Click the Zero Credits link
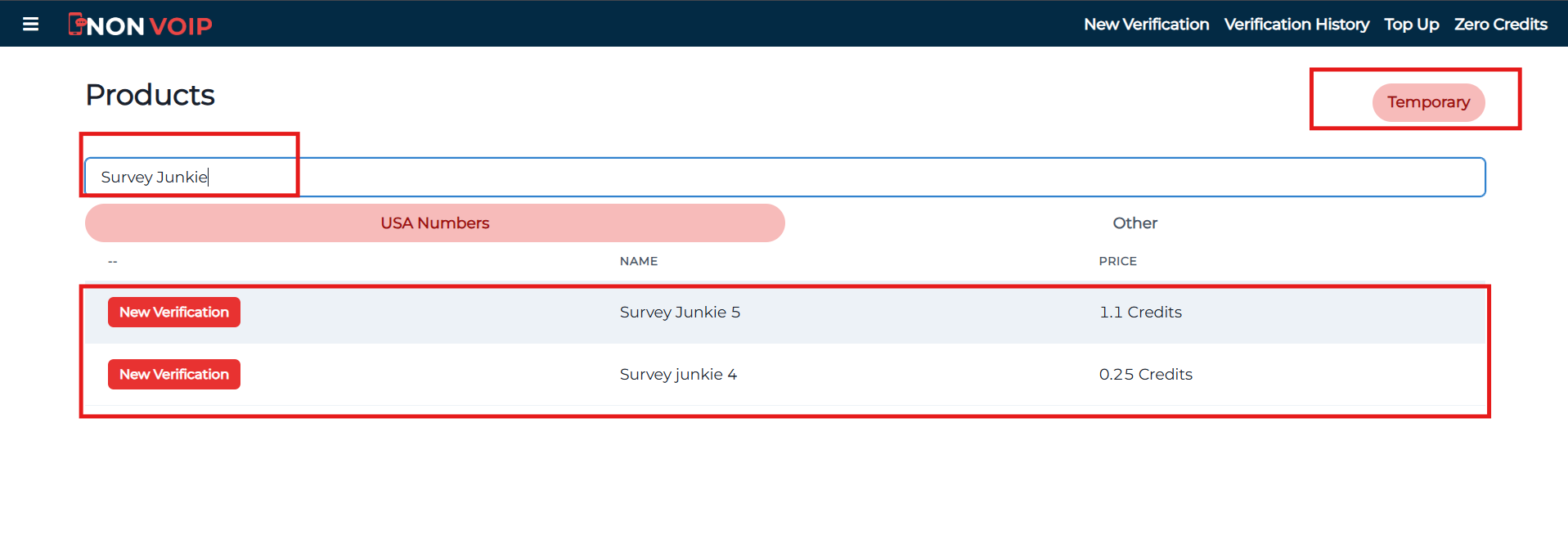Viewport: 1568px width, 549px height. coord(1500,25)
